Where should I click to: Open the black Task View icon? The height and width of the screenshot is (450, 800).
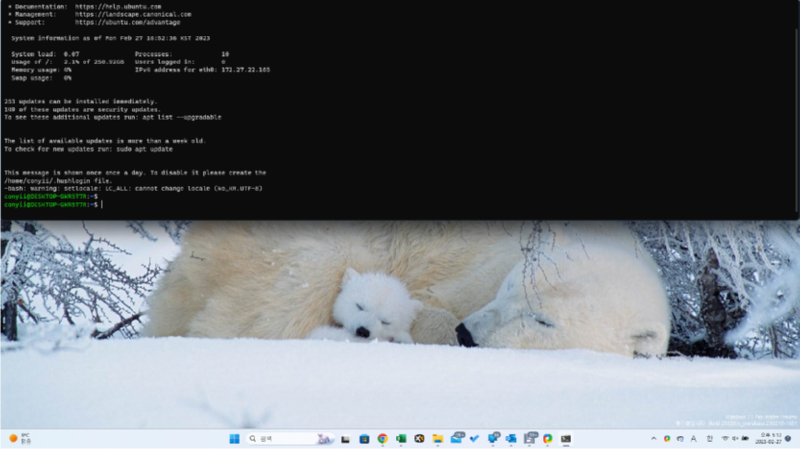coord(345,438)
